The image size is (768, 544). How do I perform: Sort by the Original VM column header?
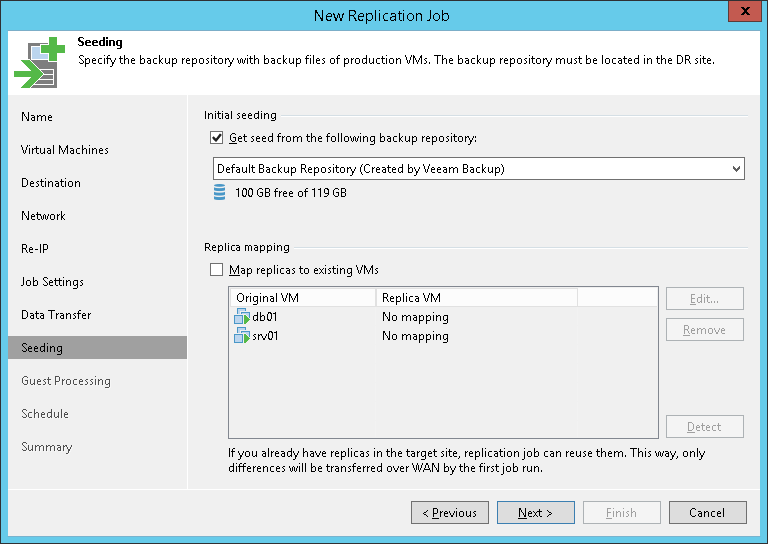302,298
